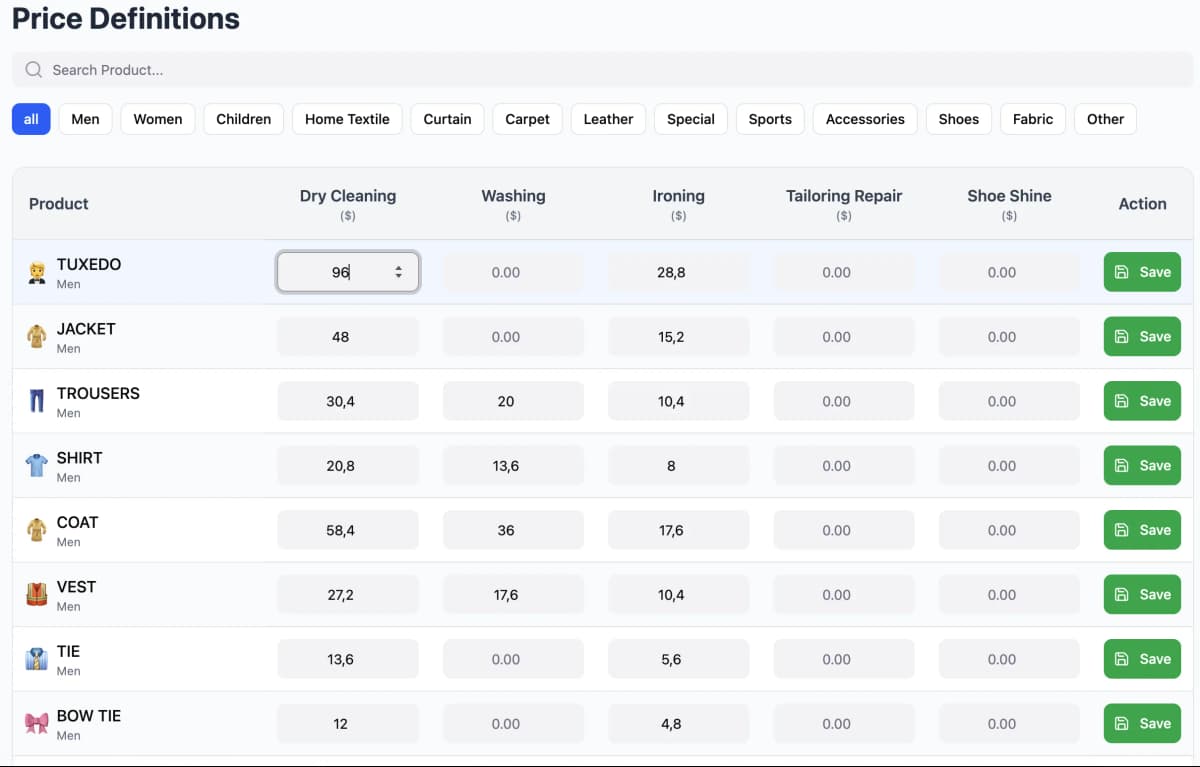Click the BOW TIE product icon
This screenshot has width=1200, height=767.
(x=37, y=724)
